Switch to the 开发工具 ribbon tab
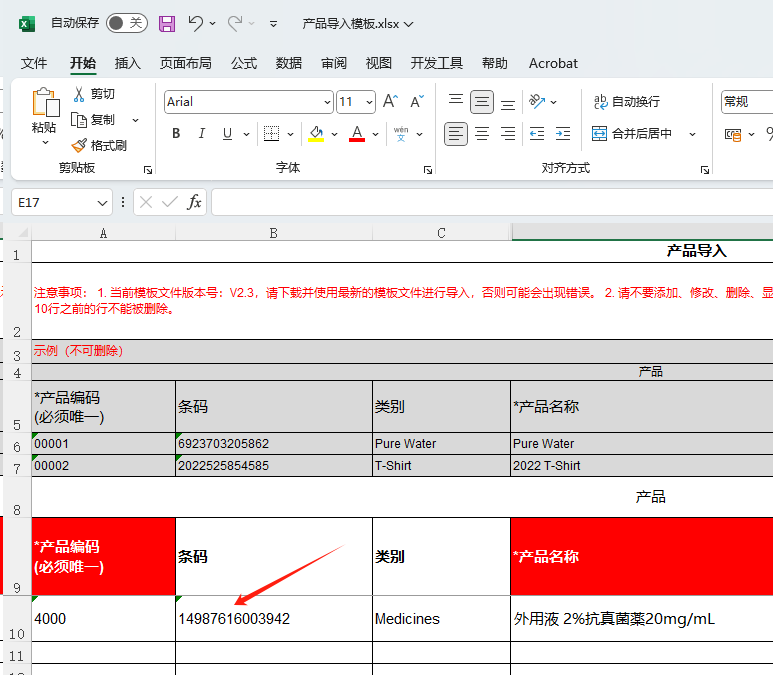 click(436, 63)
